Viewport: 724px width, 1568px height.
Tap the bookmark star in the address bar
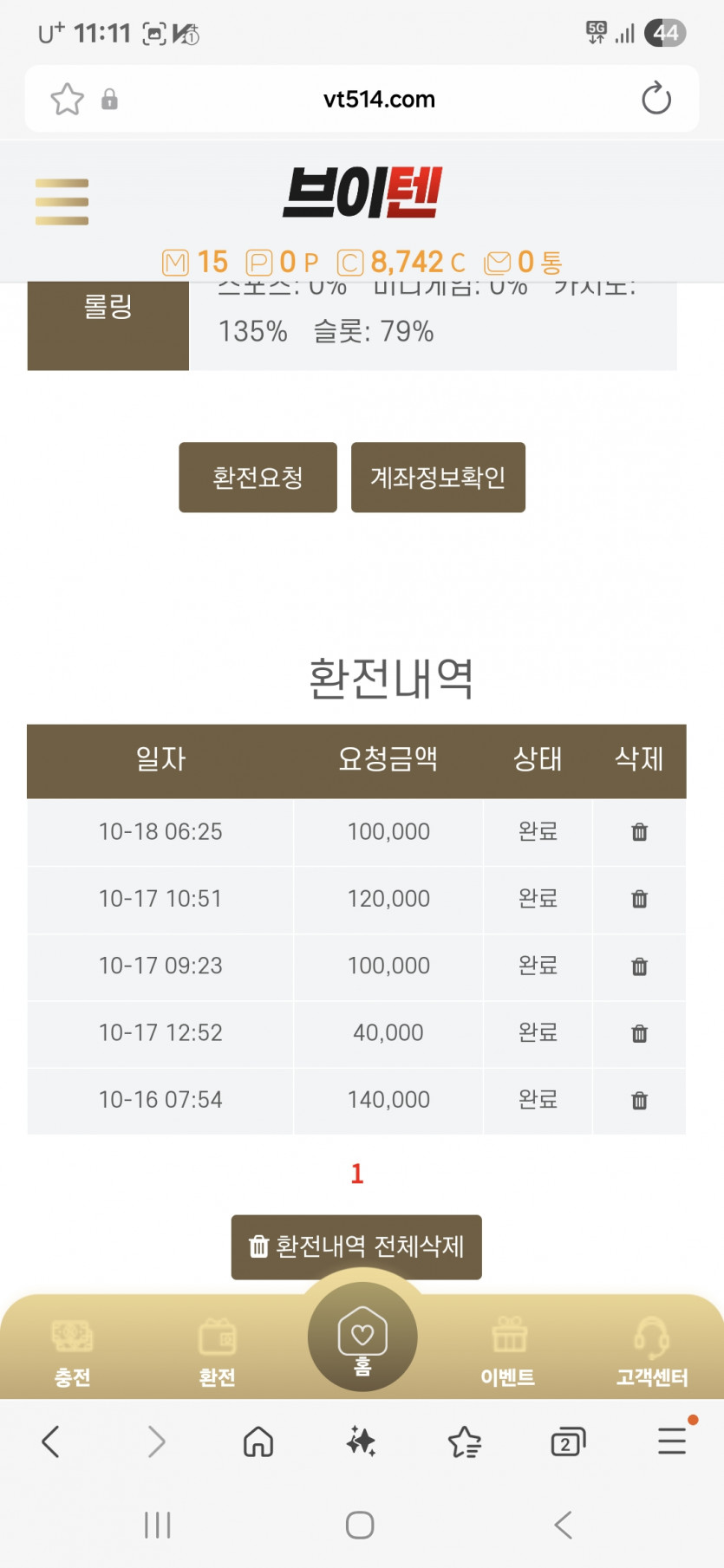pos(67,99)
